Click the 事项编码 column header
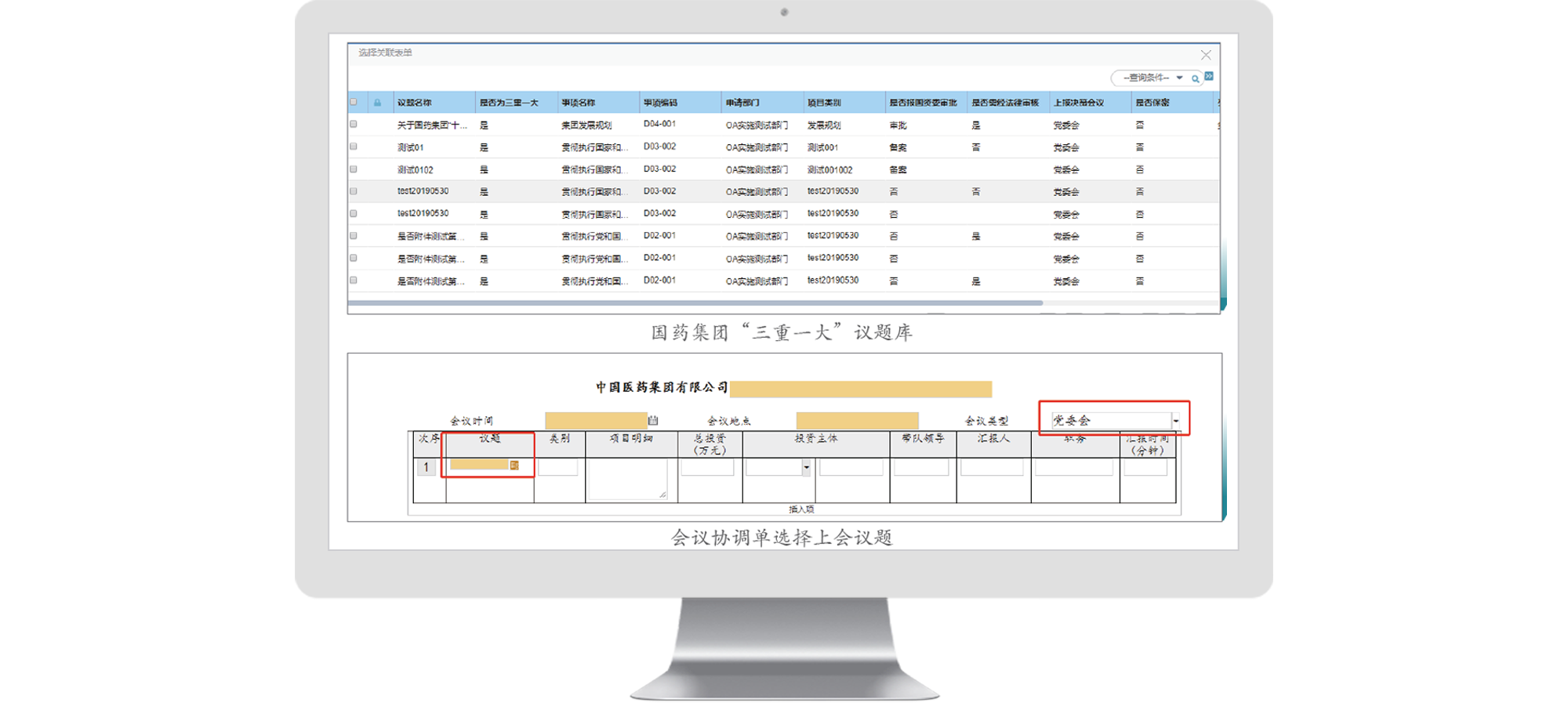Viewport: 1568px width, 703px height. 660,103
